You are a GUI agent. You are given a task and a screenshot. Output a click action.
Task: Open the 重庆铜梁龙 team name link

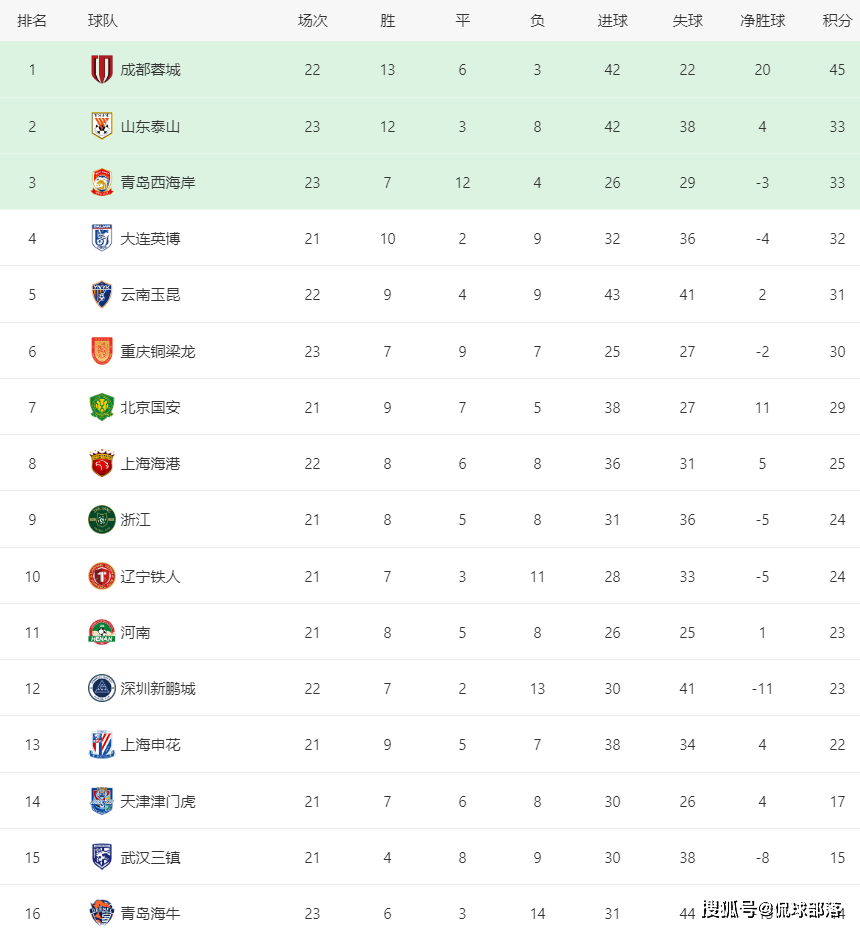tap(157, 352)
